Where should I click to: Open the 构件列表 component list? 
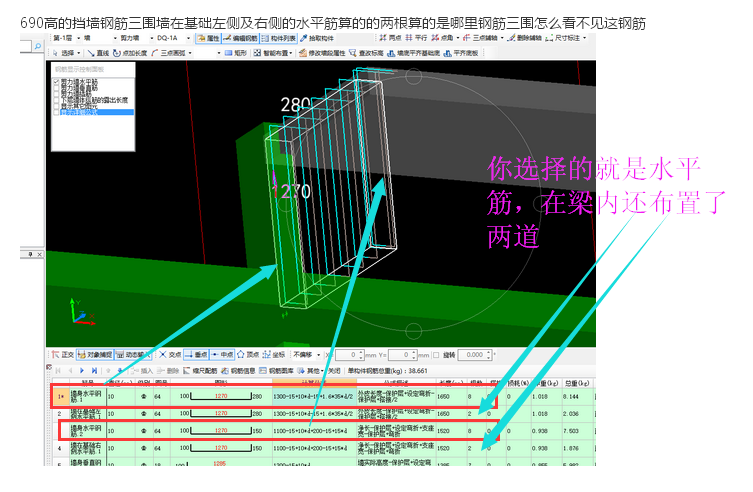tap(279, 38)
